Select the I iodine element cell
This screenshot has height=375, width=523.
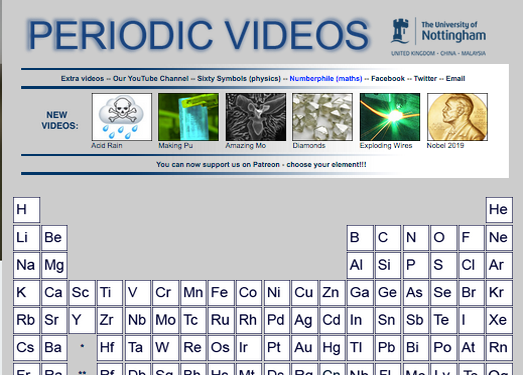471,320
